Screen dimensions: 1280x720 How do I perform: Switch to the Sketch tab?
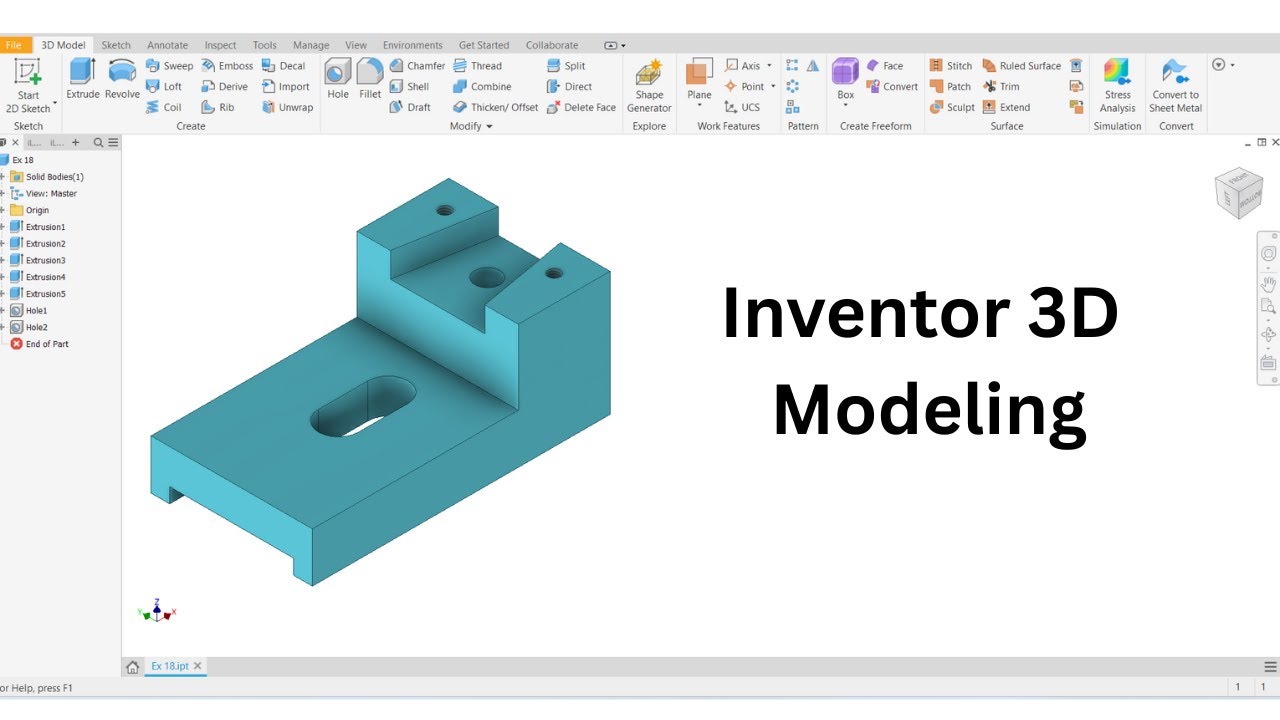(x=116, y=45)
